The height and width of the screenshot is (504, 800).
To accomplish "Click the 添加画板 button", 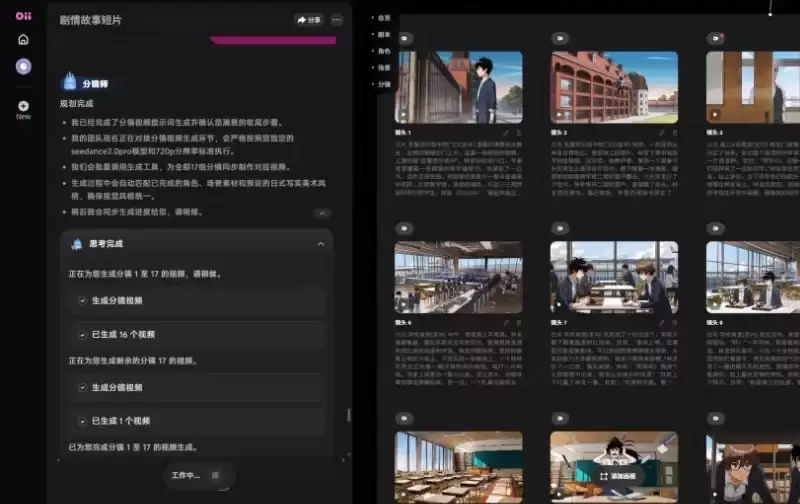I will (x=617, y=476).
